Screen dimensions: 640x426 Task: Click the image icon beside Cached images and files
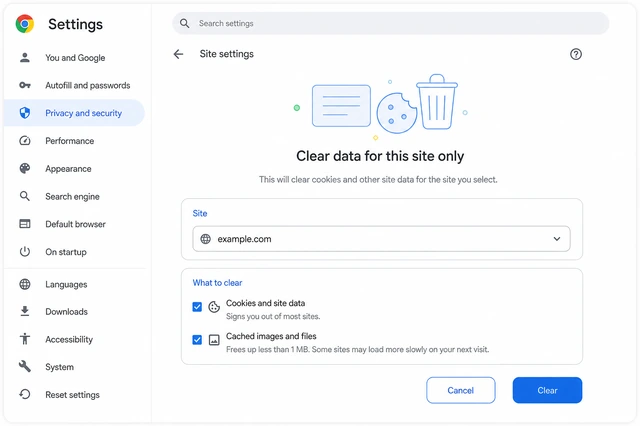click(214, 340)
